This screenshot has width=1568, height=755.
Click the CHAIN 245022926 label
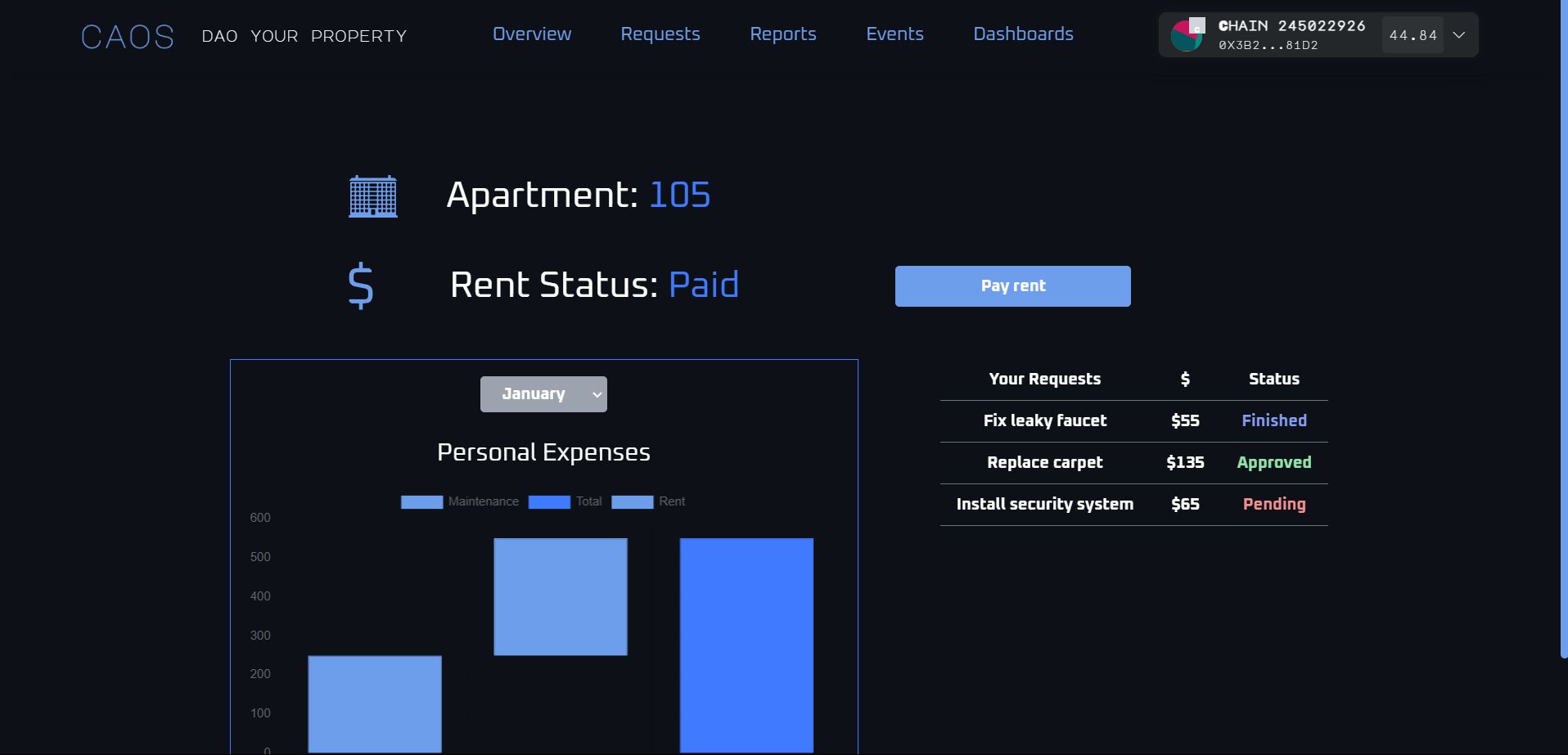tap(1291, 25)
